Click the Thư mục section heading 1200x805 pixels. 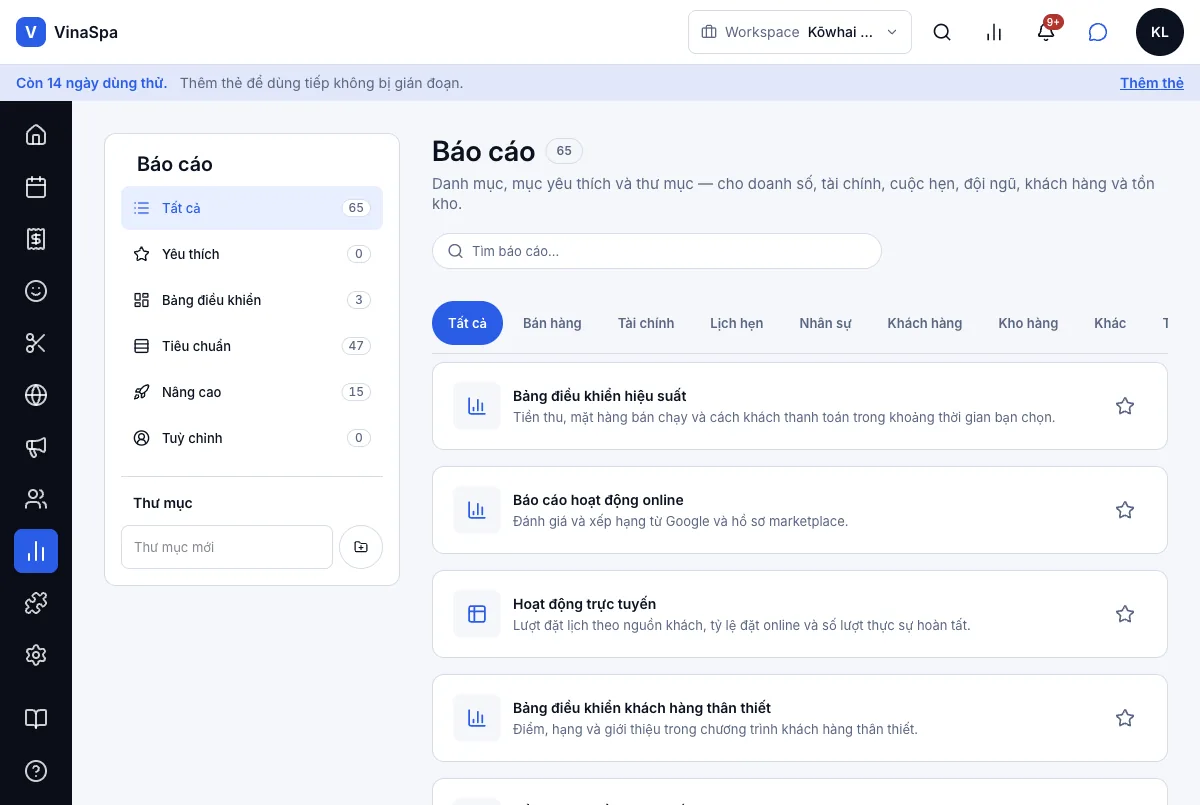tap(163, 503)
